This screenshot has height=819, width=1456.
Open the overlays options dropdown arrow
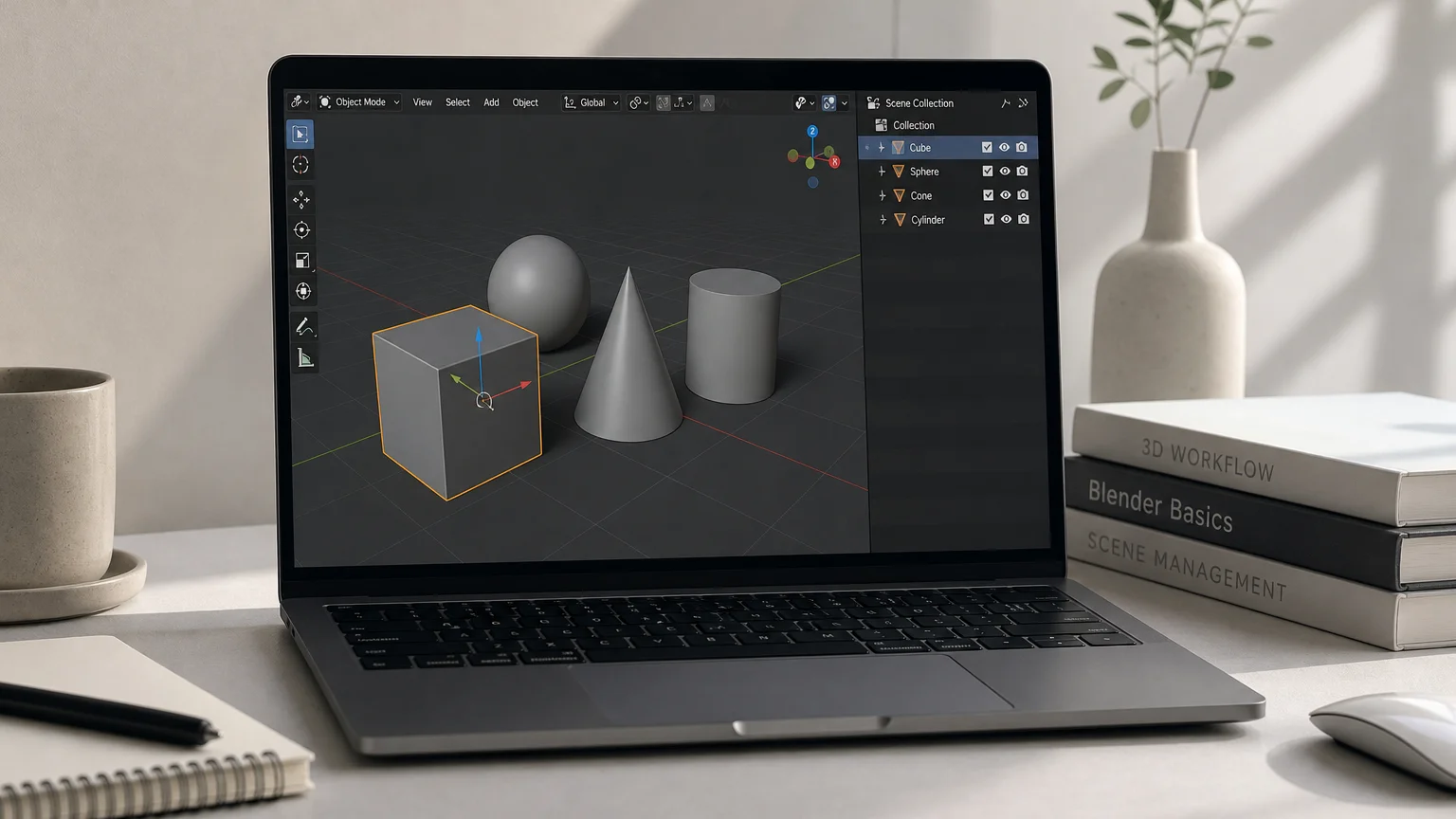(x=845, y=103)
